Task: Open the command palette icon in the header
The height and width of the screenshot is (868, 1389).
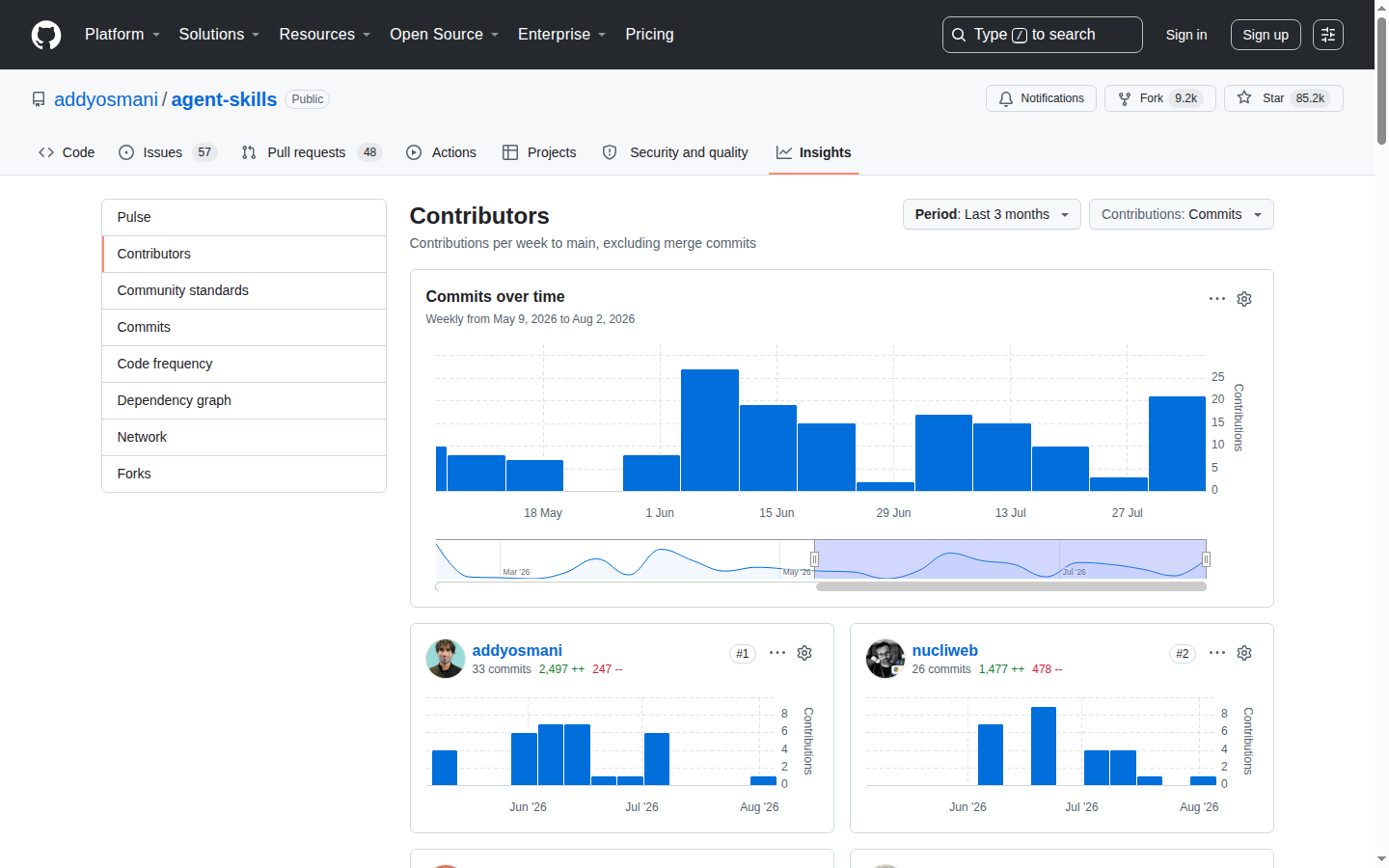Action: pyautogui.click(x=1328, y=35)
